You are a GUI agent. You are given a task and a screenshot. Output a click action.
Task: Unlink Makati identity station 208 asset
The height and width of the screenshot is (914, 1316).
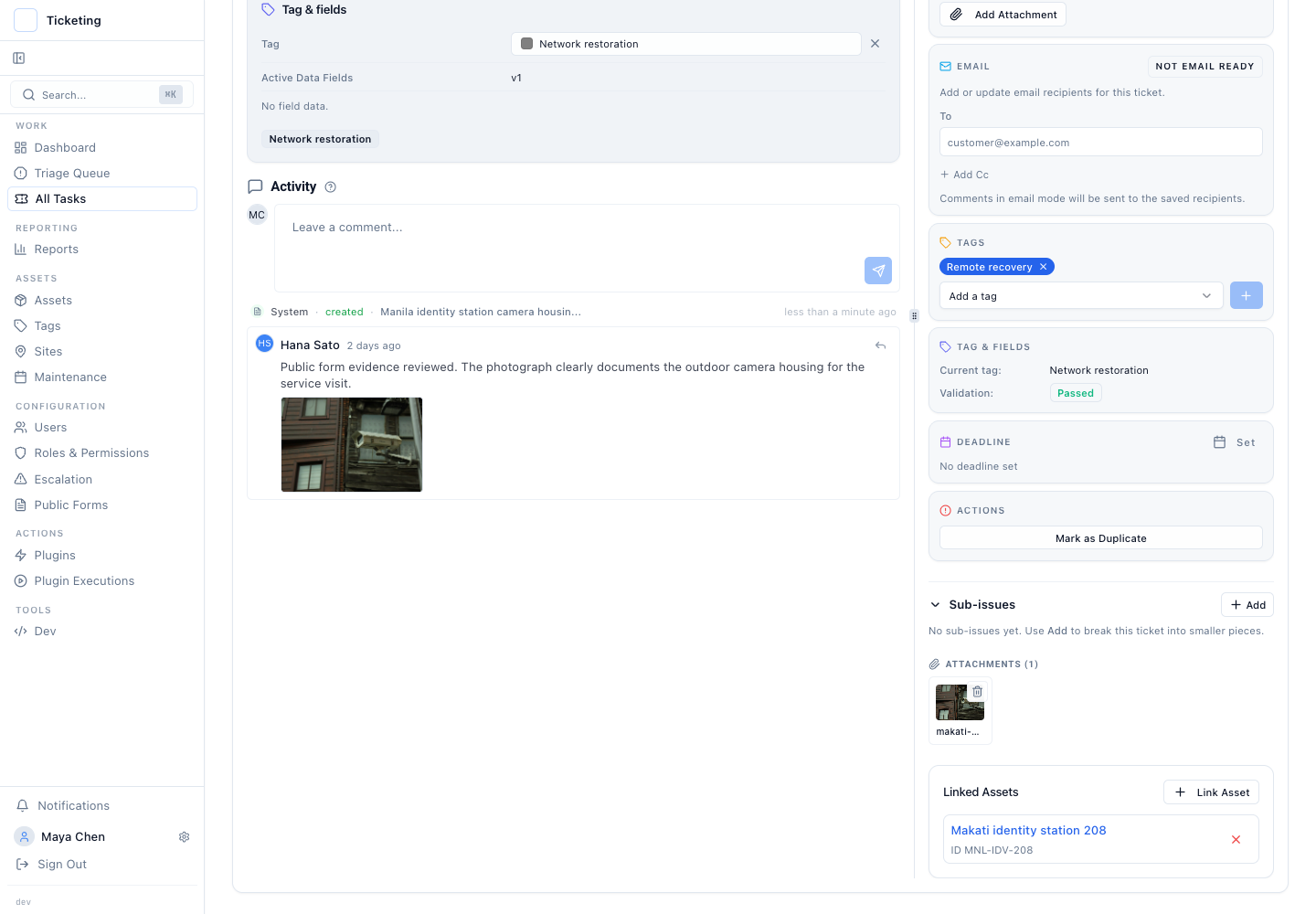pyautogui.click(x=1236, y=840)
